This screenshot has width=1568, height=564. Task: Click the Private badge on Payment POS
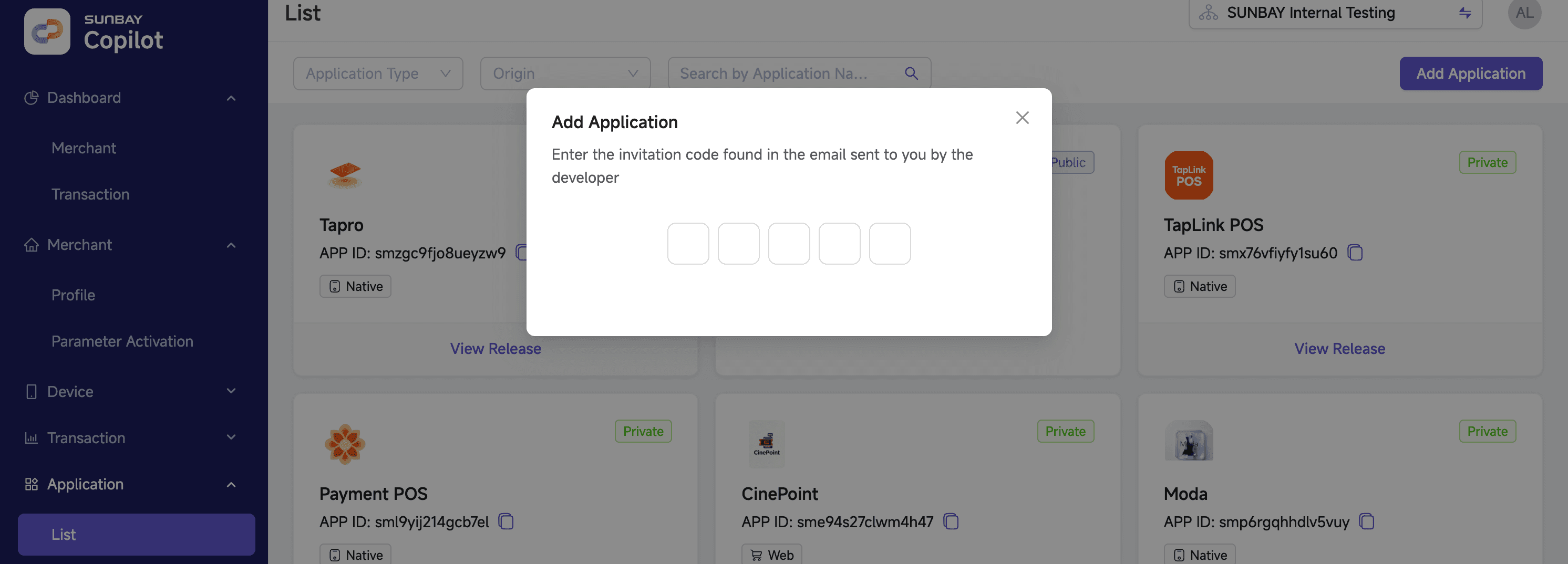click(x=643, y=431)
